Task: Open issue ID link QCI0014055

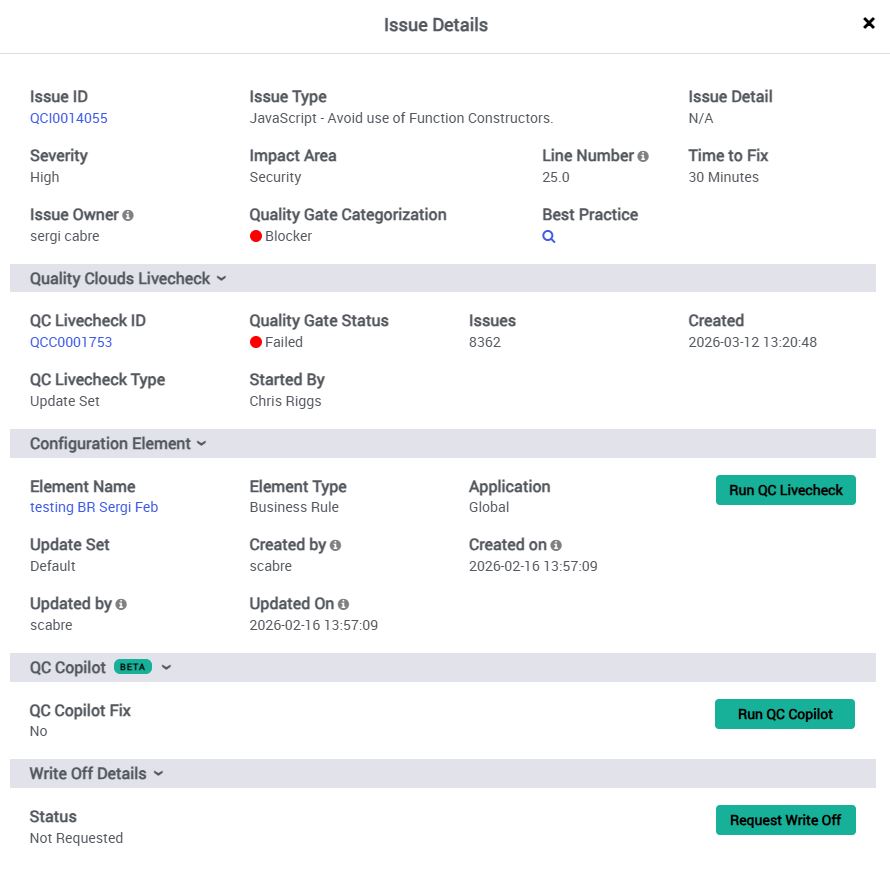Action: (69, 118)
